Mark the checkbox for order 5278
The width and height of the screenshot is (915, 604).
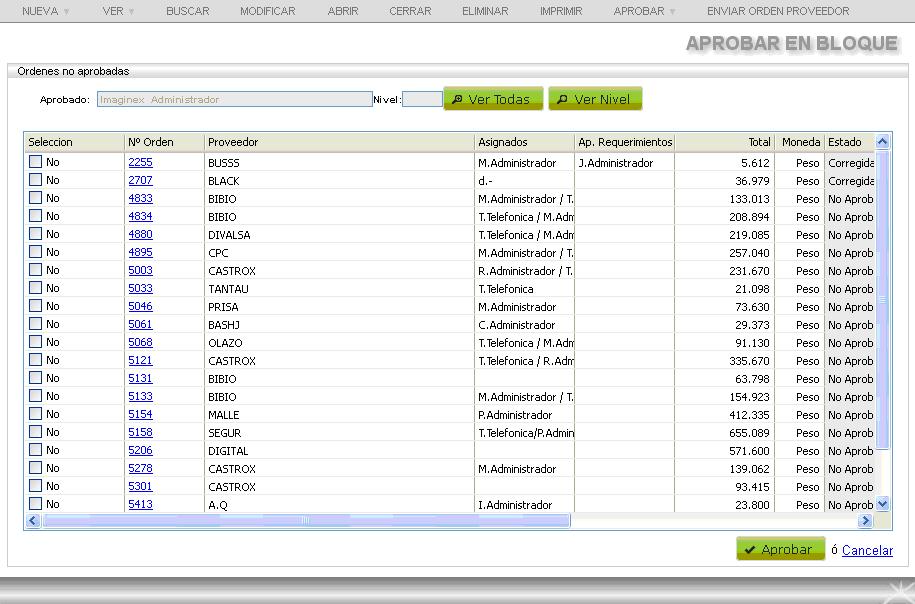coord(36,467)
